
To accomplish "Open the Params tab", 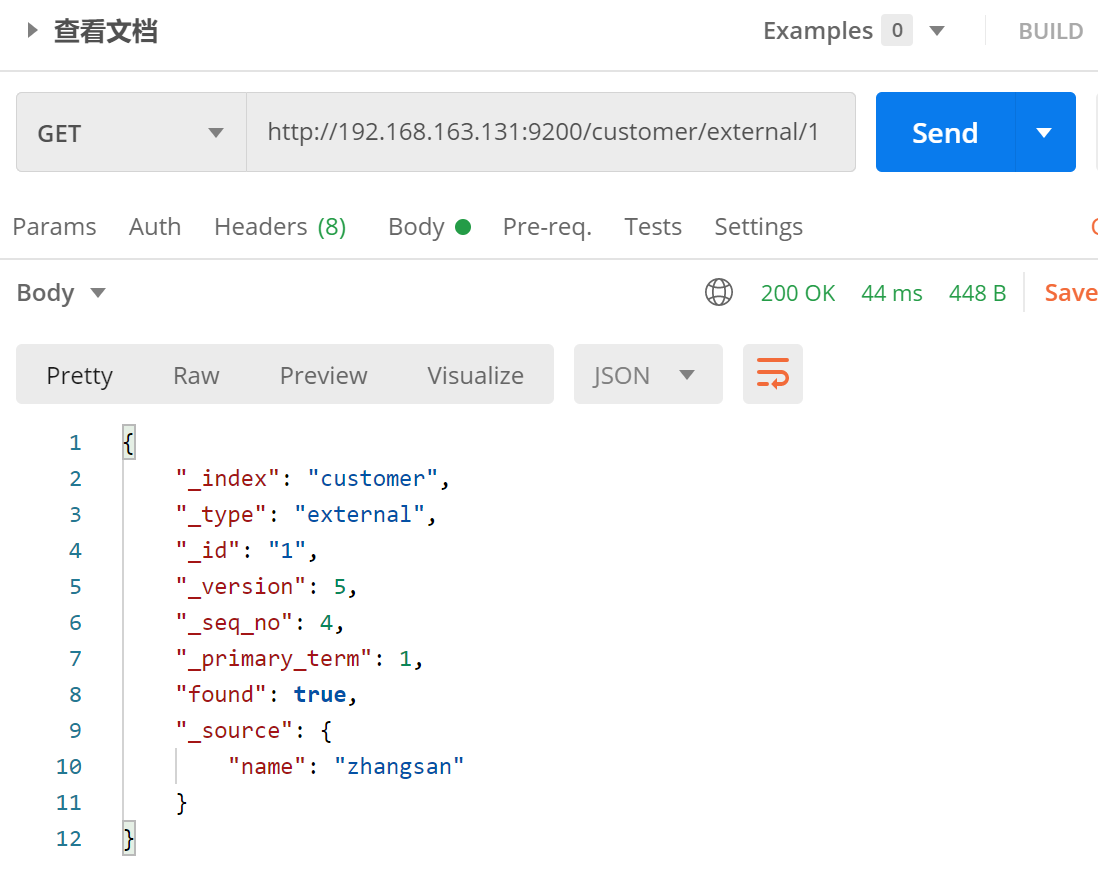I will pos(55,227).
